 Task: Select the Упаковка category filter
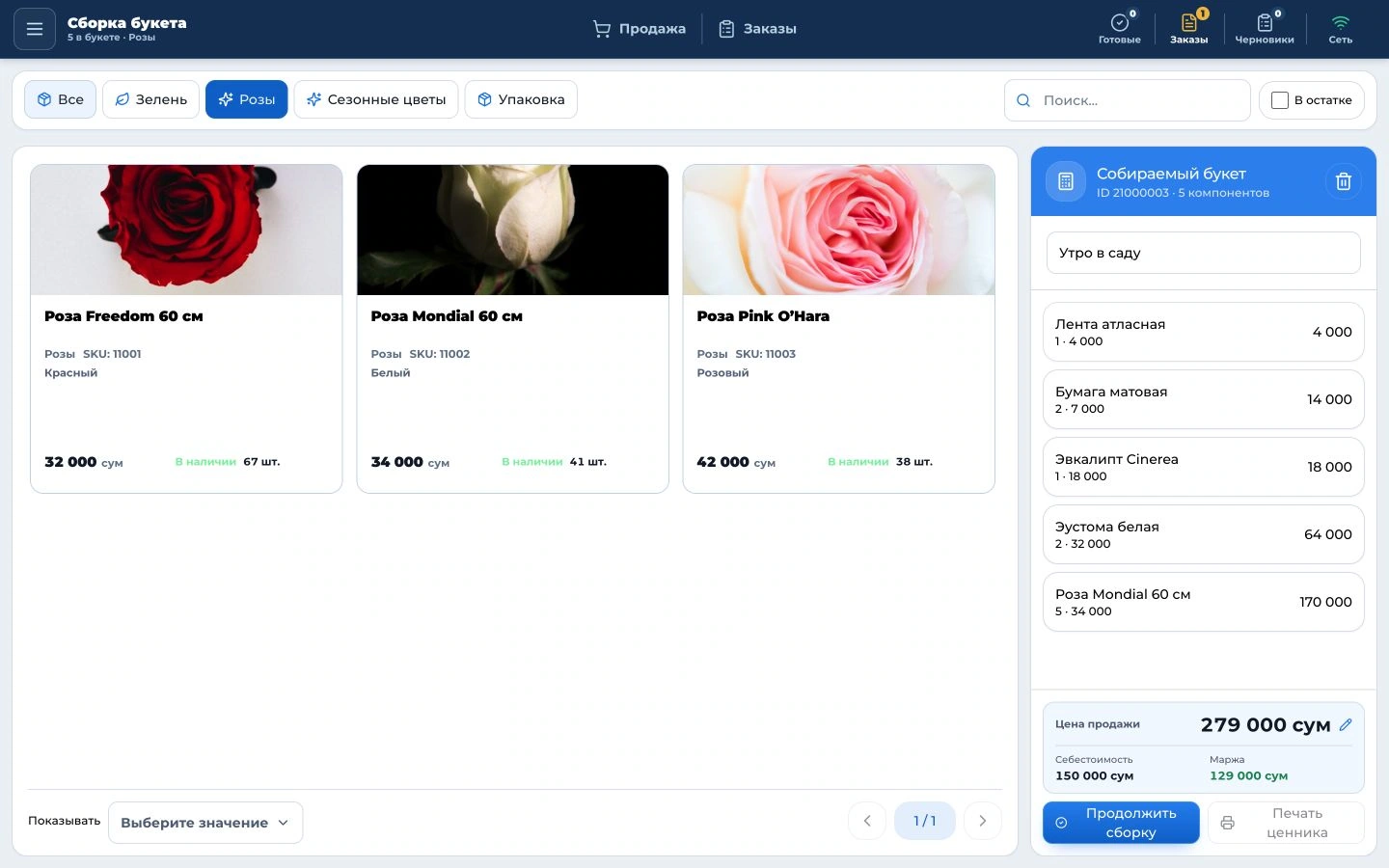point(521,99)
